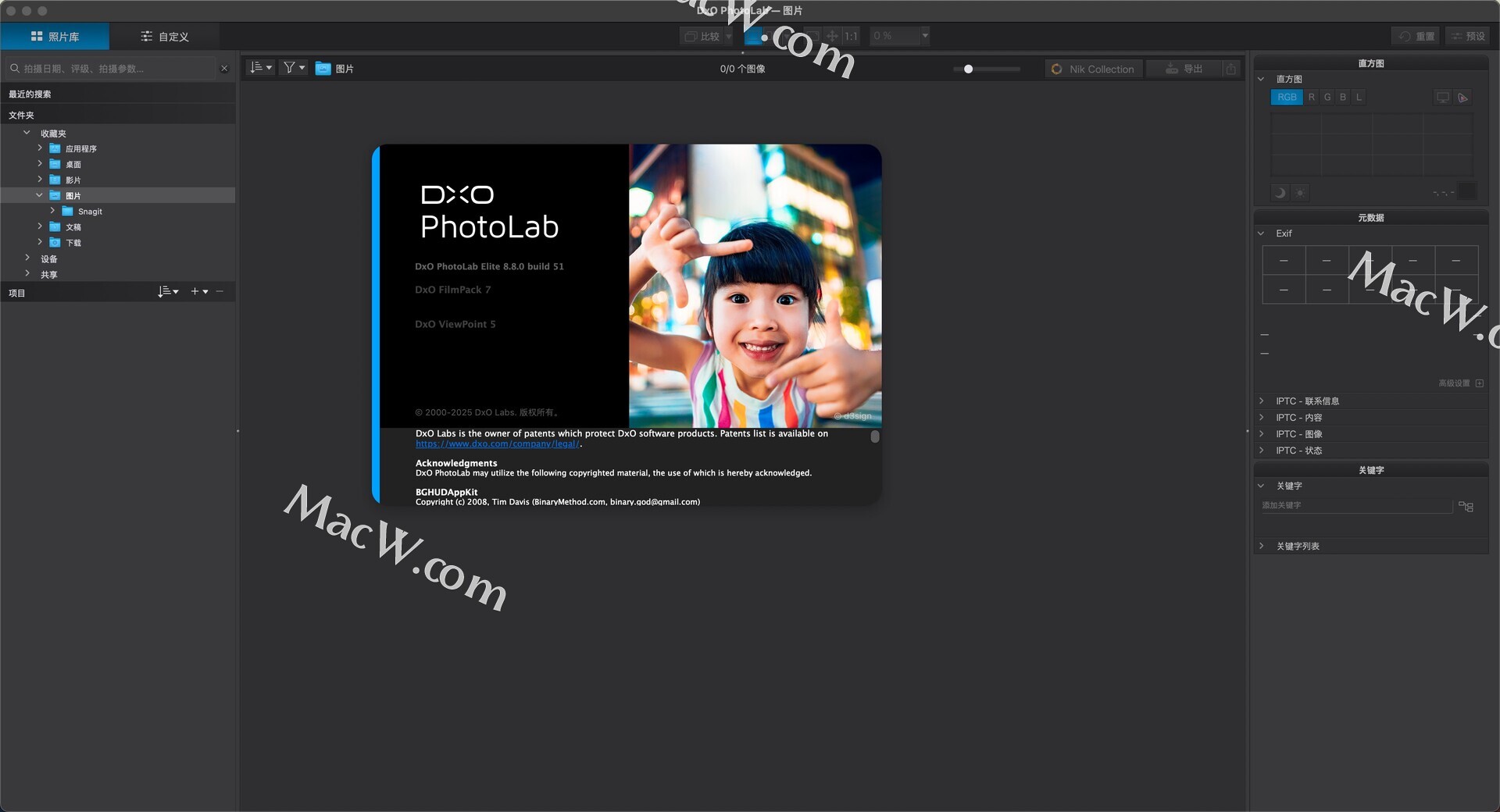The width and height of the screenshot is (1500, 812).
Task: Select the 桌面 folder icon
Action: [x=55, y=164]
